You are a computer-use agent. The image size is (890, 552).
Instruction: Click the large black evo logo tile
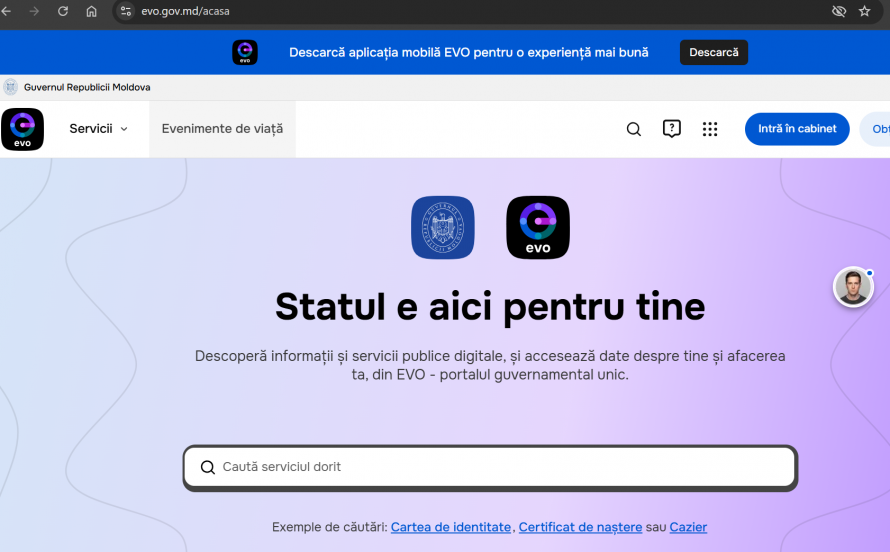point(538,227)
